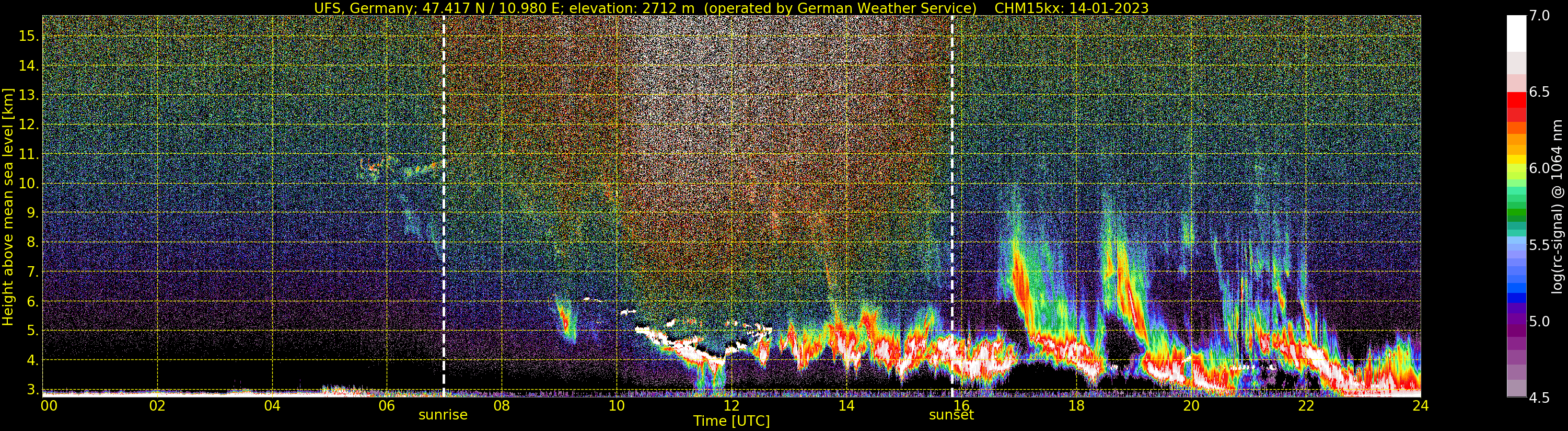
Task: Click the colorbar value "5.5"
Action: point(1539,245)
